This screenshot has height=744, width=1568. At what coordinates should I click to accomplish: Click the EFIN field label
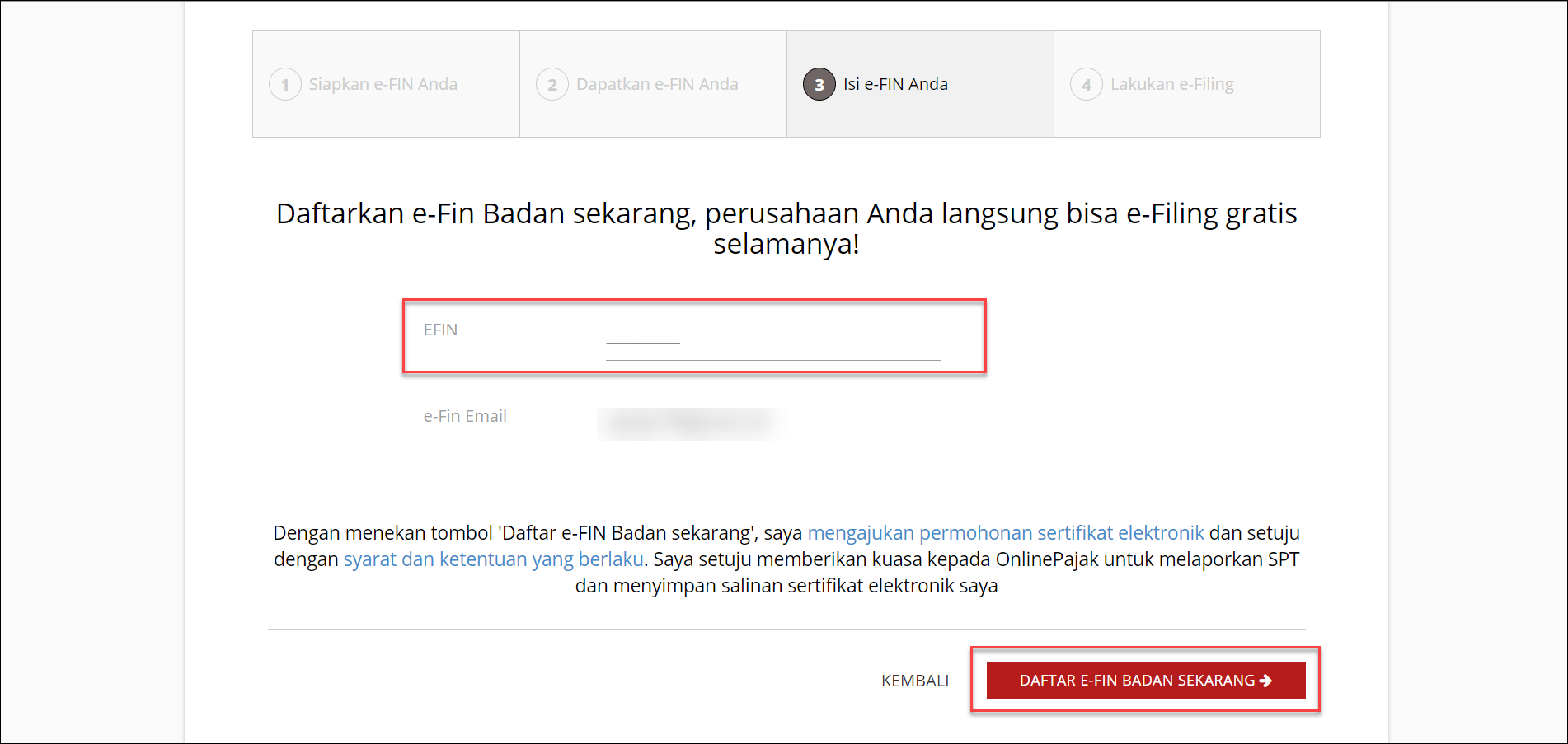(440, 330)
